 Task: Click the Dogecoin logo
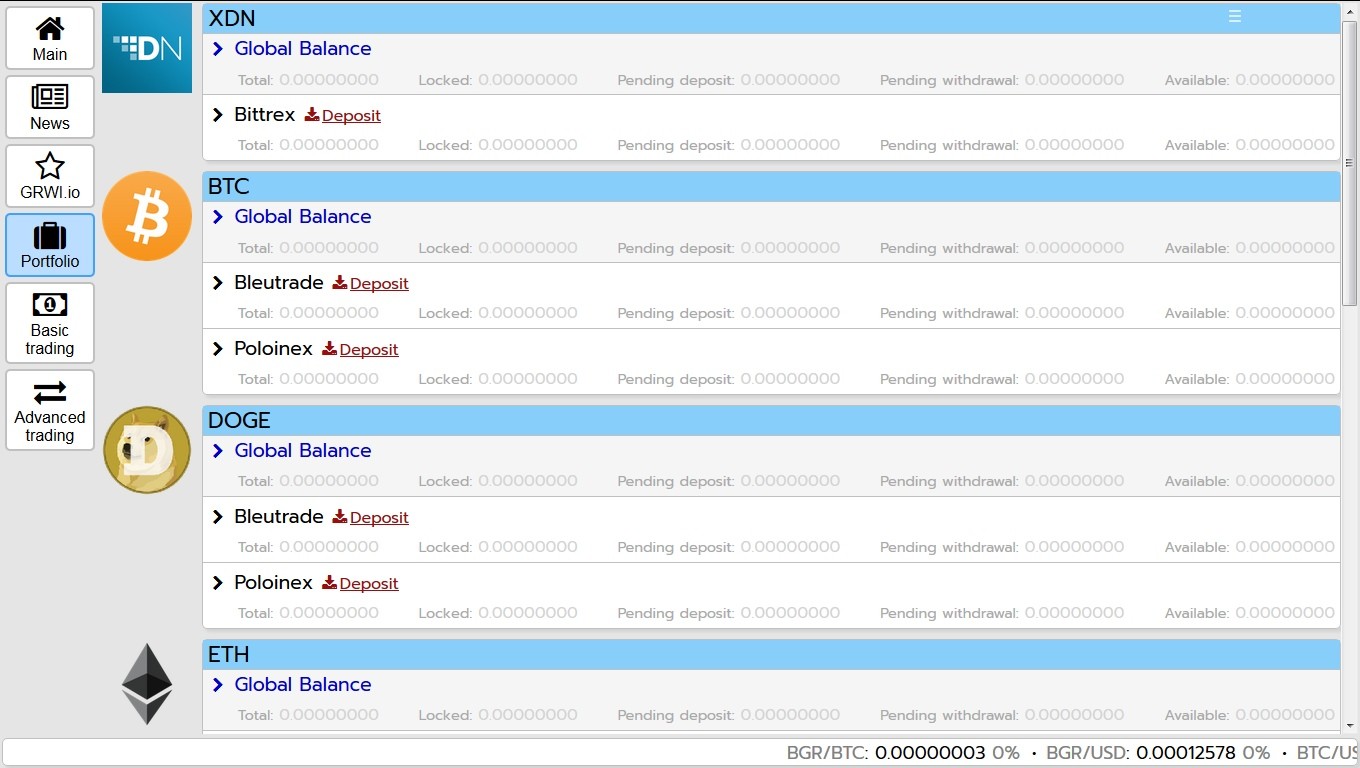pos(147,450)
